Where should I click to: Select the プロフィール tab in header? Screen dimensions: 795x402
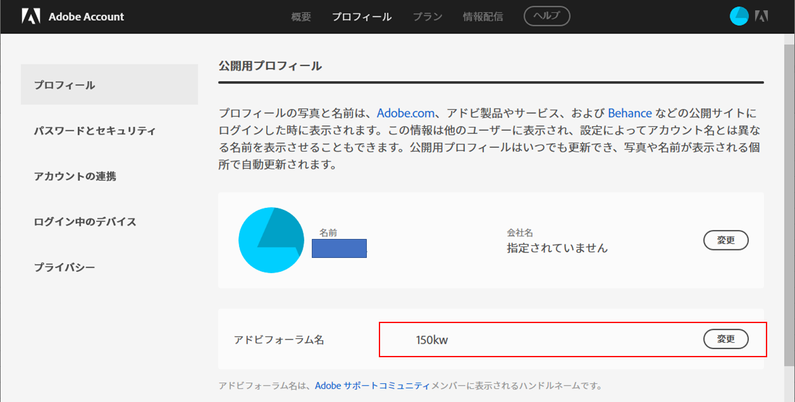point(362,17)
